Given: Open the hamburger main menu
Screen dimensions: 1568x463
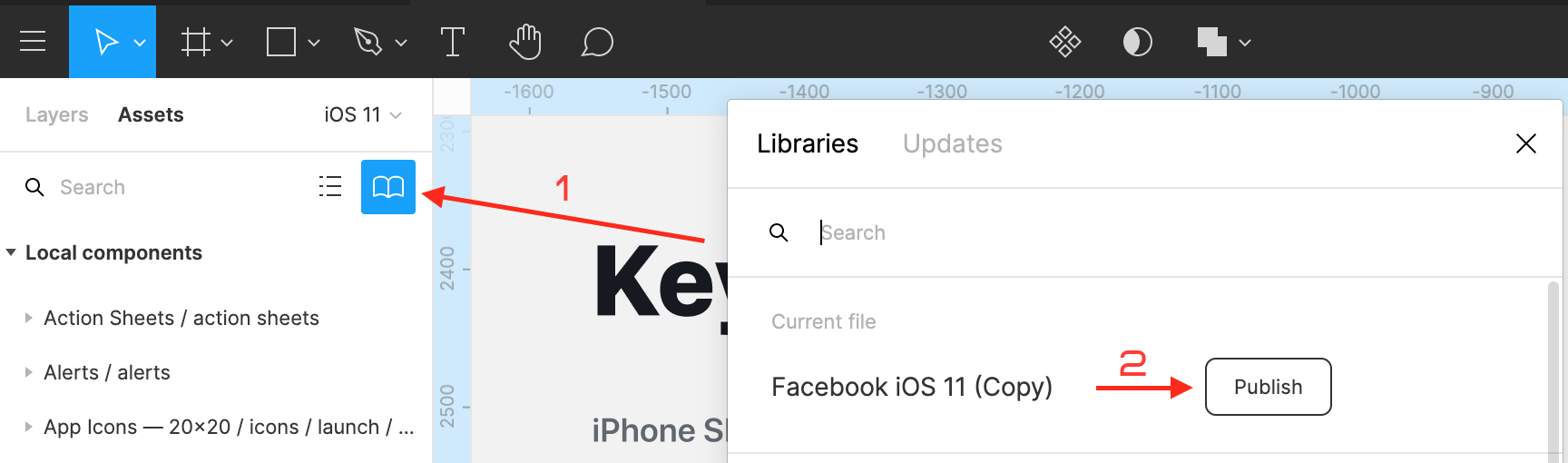Looking at the screenshot, I should pyautogui.click(x=33, y=42).
